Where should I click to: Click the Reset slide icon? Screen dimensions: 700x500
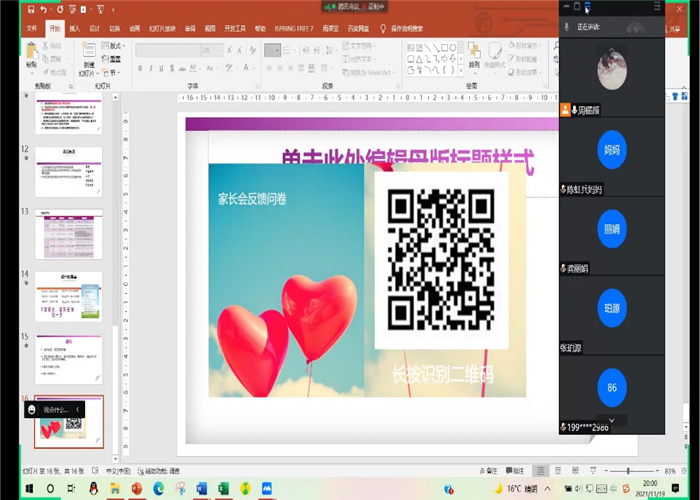[x=105, y=58]
